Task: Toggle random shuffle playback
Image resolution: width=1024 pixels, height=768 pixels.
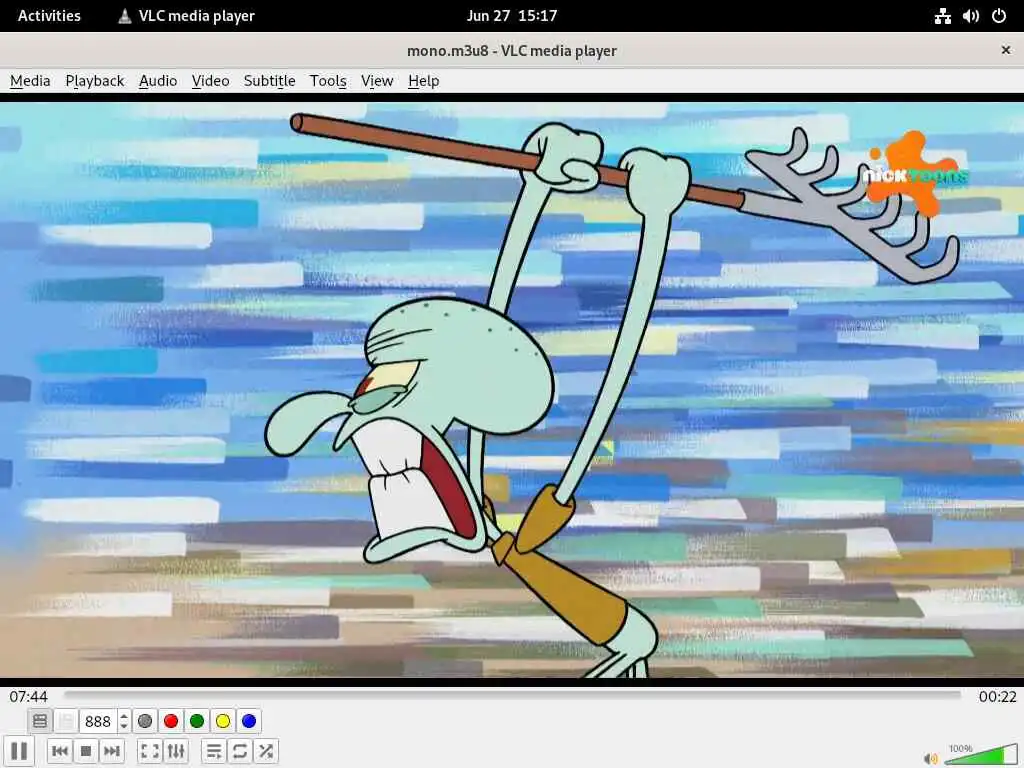Action: (266, 751)
